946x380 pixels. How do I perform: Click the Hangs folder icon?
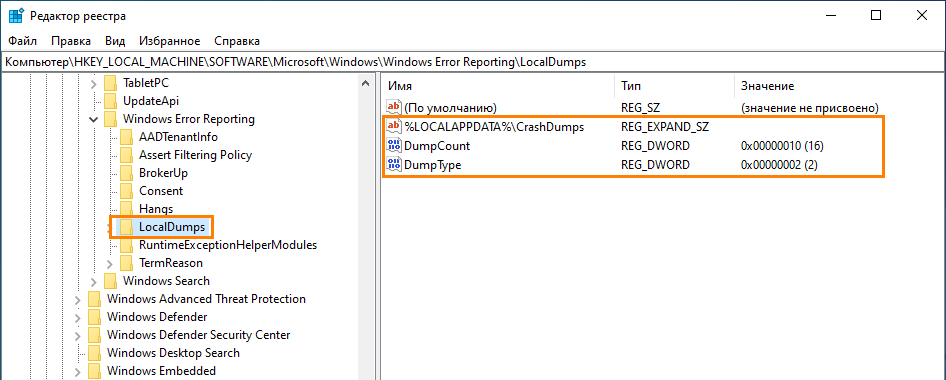pyautogui.click(x=126, y=209)
